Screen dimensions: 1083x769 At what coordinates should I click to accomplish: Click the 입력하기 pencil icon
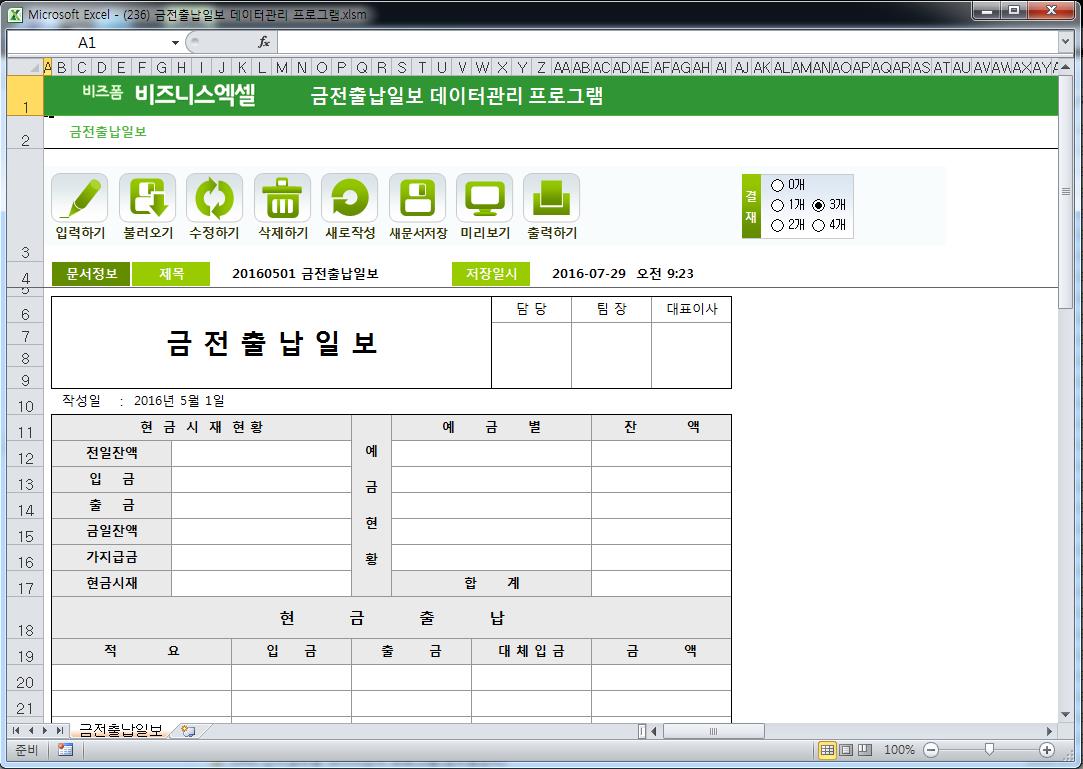(x=79, y=199)
